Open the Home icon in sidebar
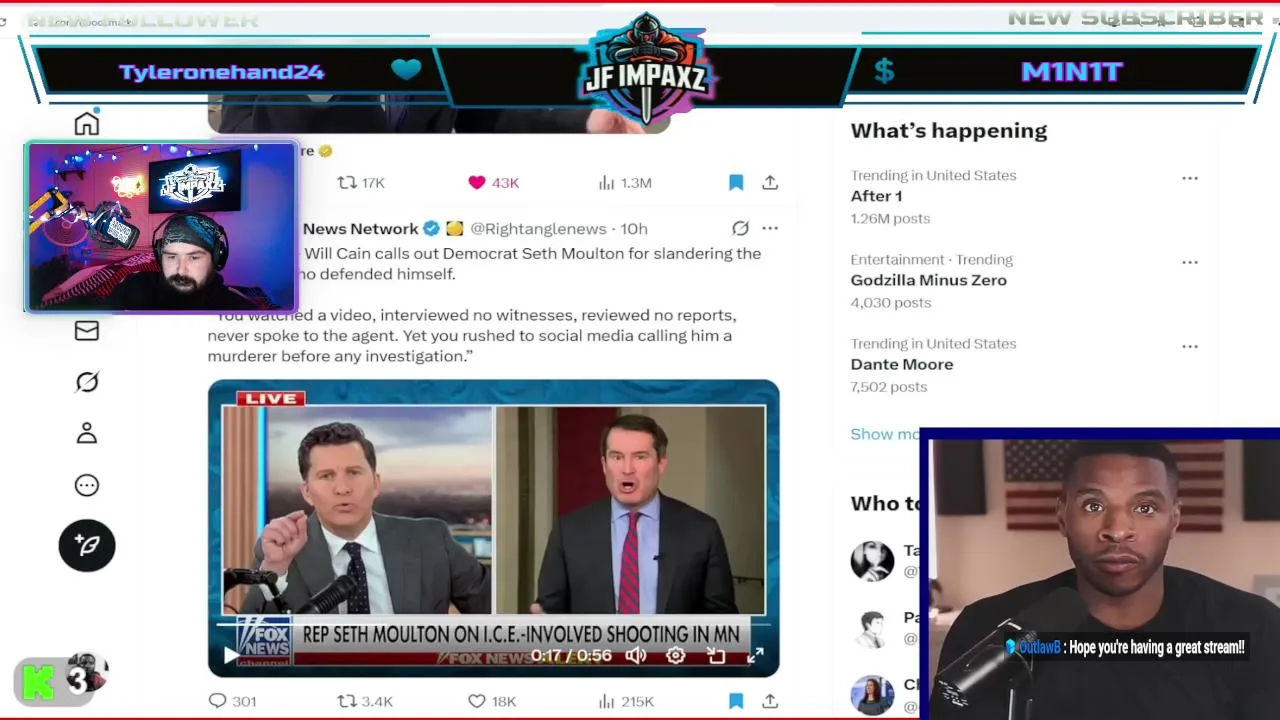This screenshot has width=1280, height=720. [x=87, y=124]
